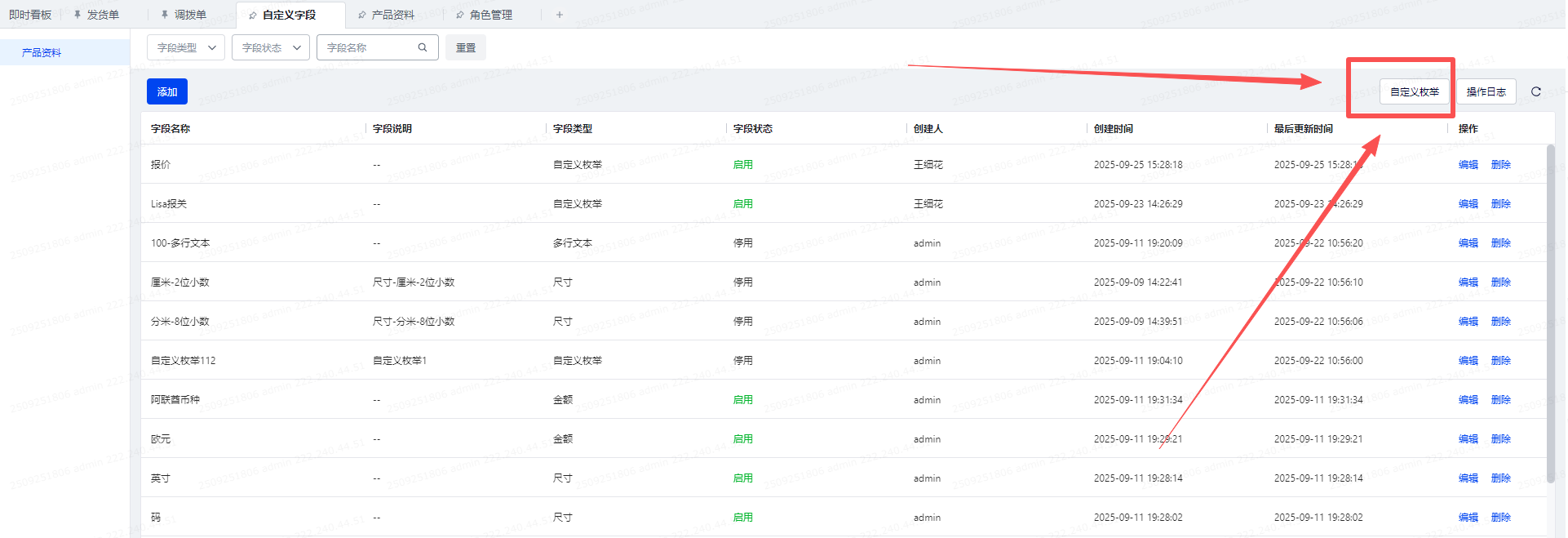Delete the 阿联酋币种 row
The width and height of the screenshot is (1568, 538).
[x=1501, y=399]
